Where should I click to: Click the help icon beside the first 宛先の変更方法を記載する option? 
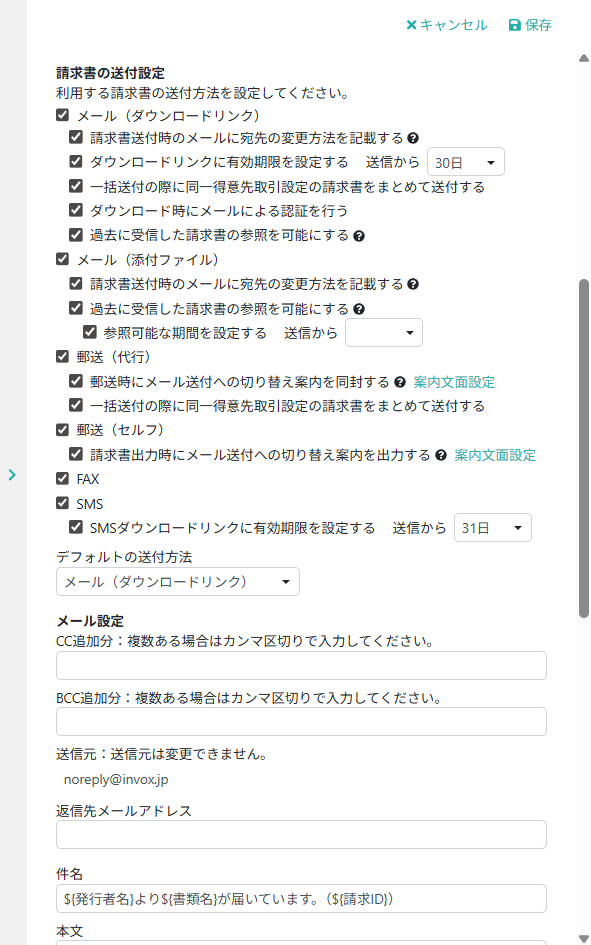pyautogui.click(x=413, y=138)
